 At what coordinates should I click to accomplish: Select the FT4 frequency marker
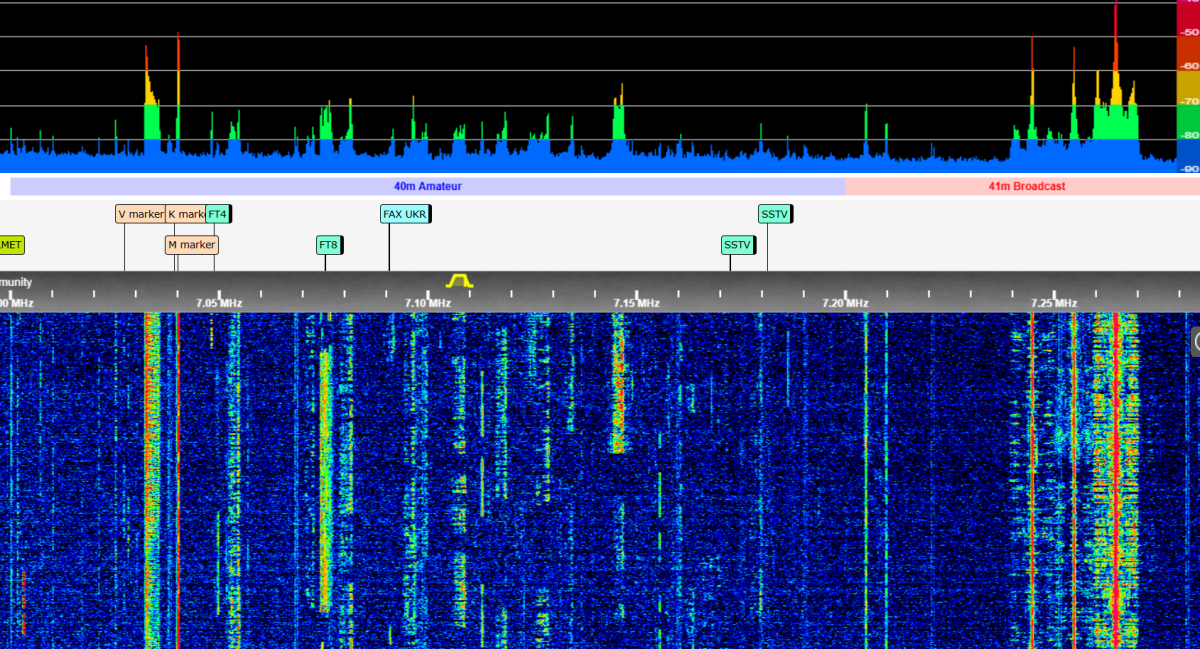pos(218,213)
